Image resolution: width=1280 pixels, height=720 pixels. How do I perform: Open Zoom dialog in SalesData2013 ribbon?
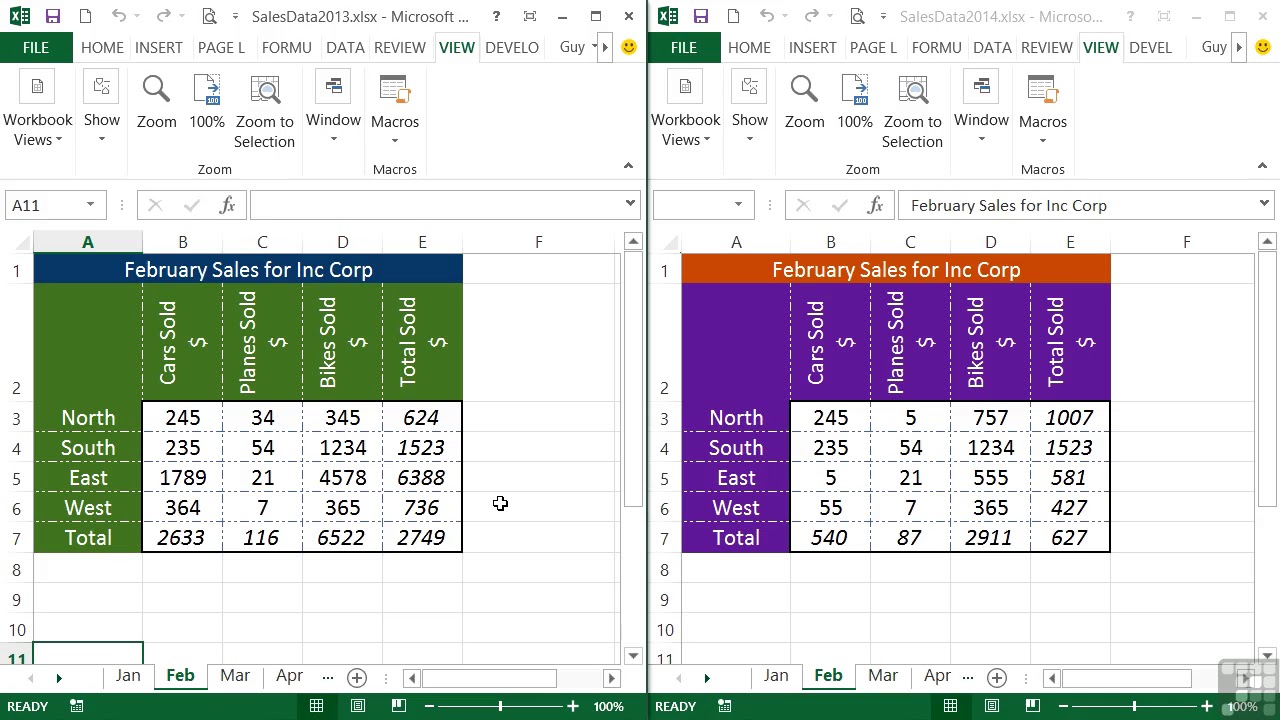point(156,103)
